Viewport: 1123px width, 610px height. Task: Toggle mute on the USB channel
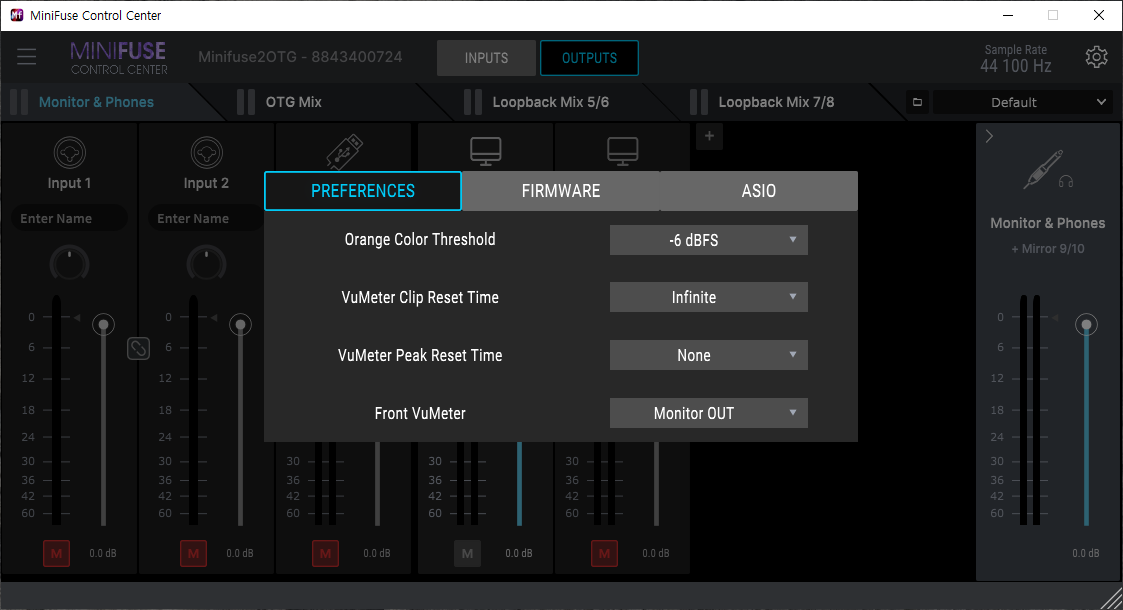pos(325,553)
